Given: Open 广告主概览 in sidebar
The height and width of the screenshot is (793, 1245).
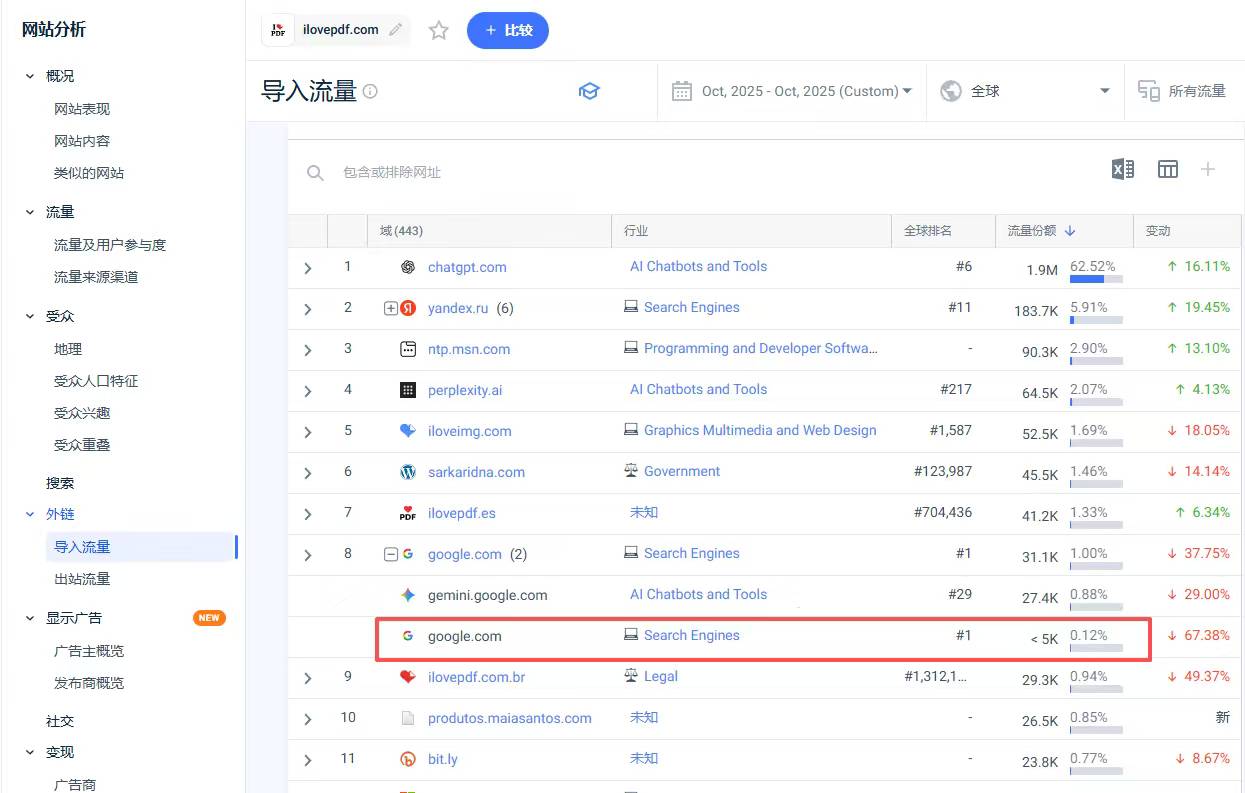Looking at the screenshot, I should [x=89, y=651].
